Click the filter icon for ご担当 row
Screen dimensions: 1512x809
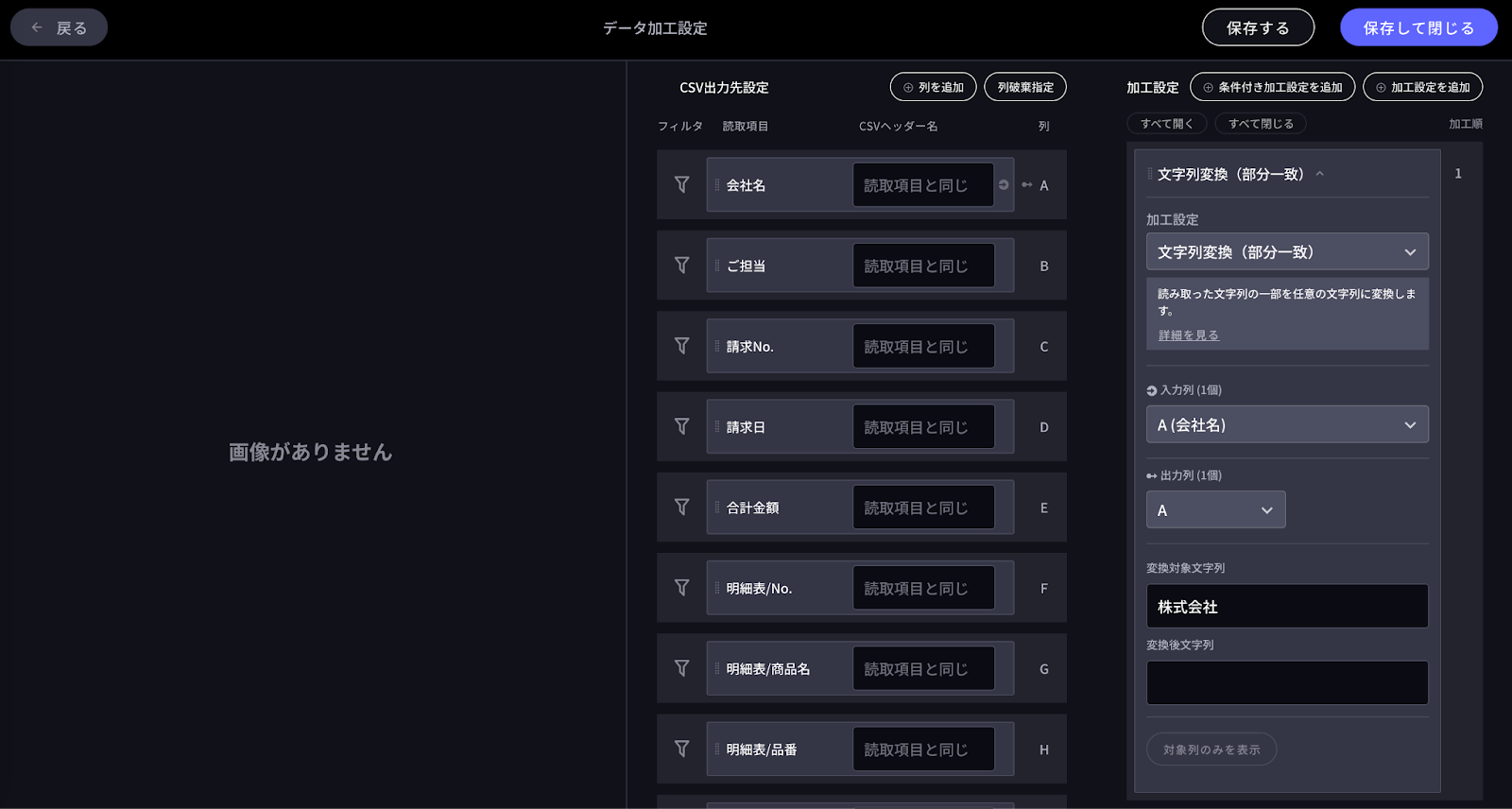[681, 266]
